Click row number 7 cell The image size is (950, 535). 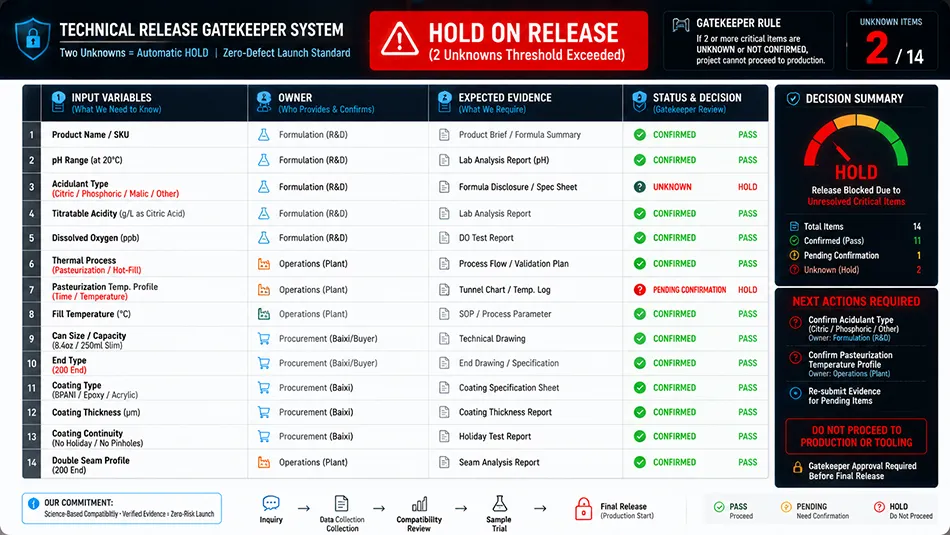point(32,290)
